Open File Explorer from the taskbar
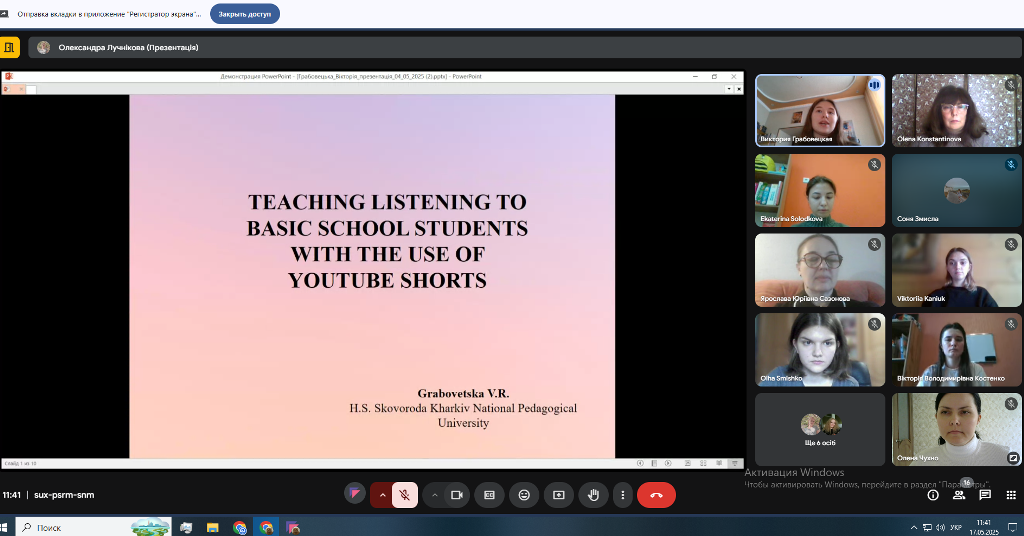The width and height of the screenshot is (1024, 536). coord(212,528)
